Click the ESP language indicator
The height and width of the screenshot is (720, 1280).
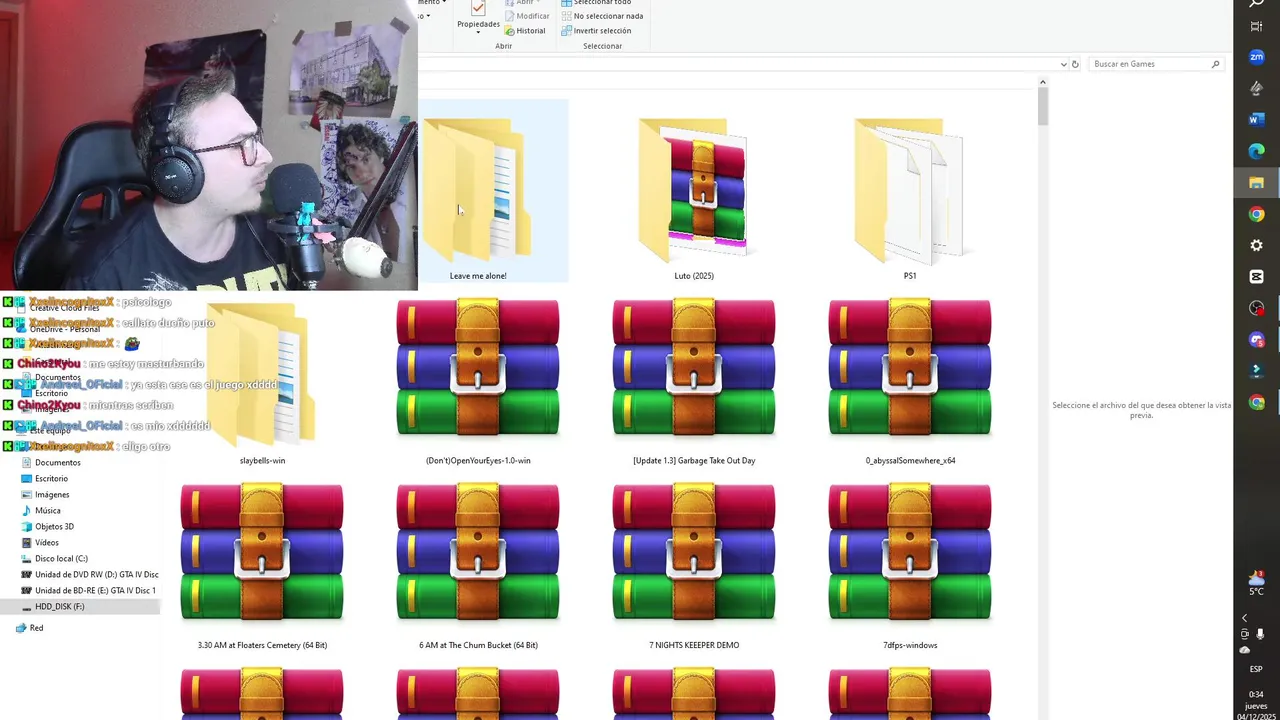[x=1256, y=669]
